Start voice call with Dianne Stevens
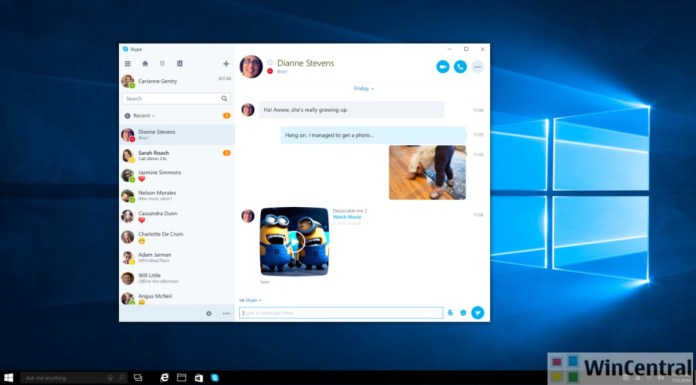Screen dimensions: 696x385 tap(460, 67)
